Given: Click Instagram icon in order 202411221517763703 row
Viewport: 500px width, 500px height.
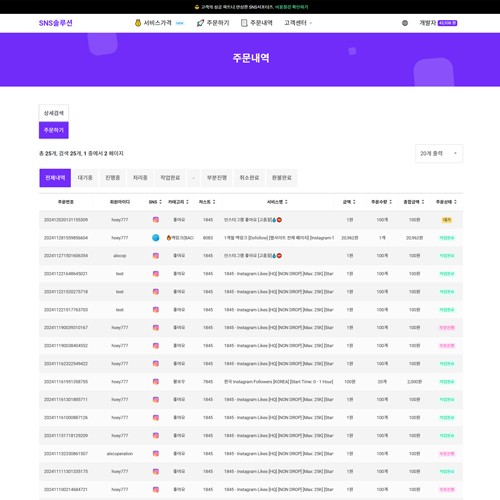Looking at the screenshot, I should click(156, 310).
